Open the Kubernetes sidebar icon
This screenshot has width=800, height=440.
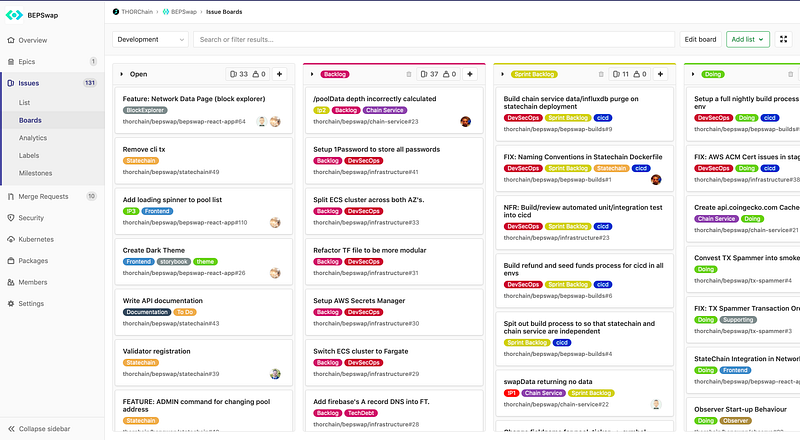[x=11, y=239]
